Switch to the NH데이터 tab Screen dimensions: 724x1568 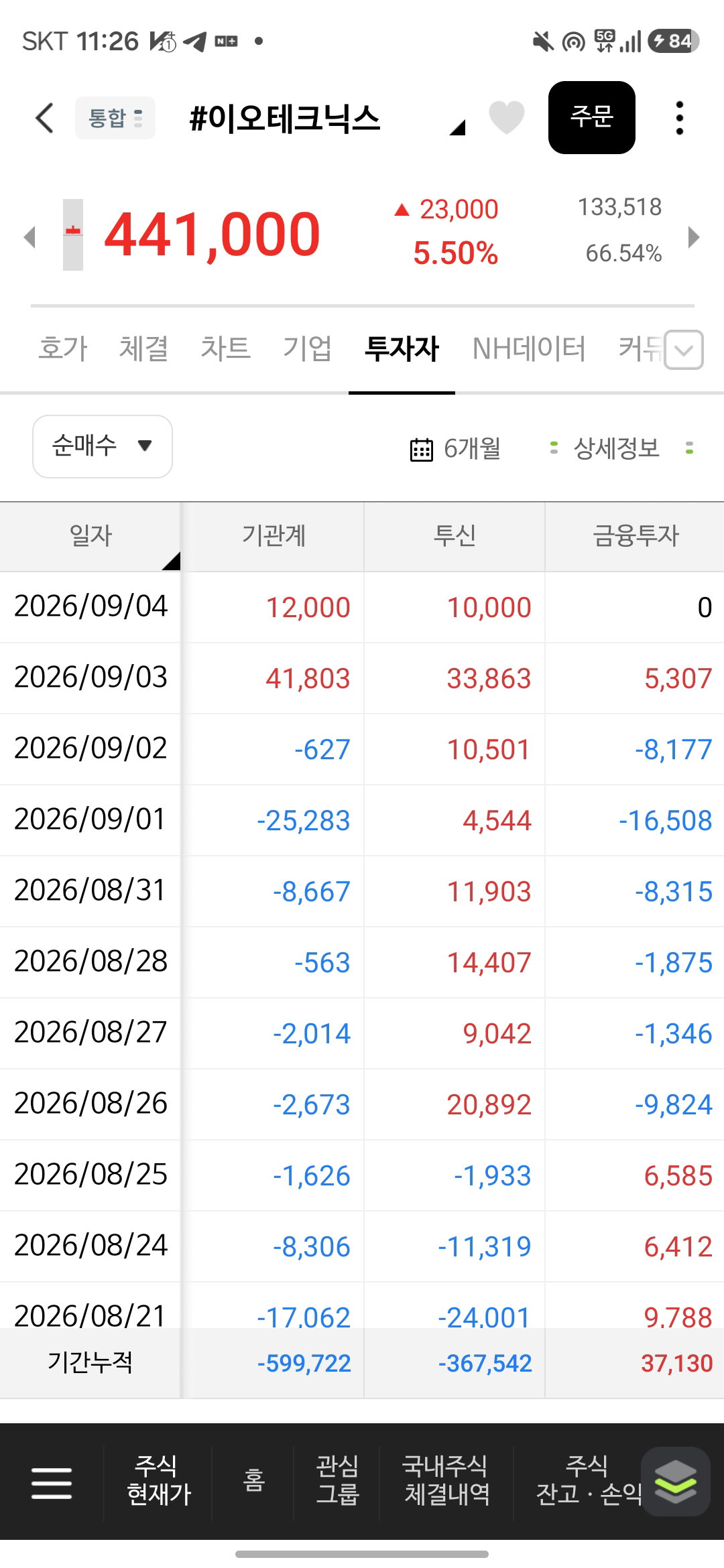tap(529, 348)
